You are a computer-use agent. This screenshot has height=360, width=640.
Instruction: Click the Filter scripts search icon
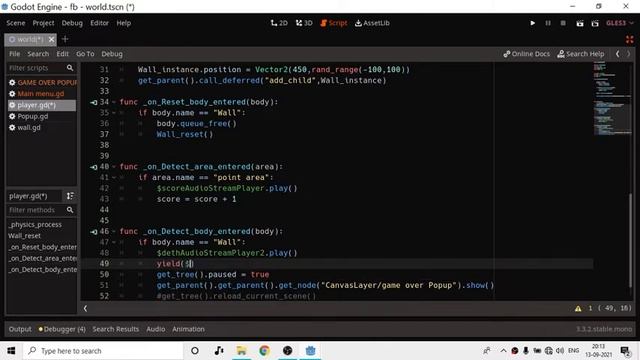coord(70,68)
